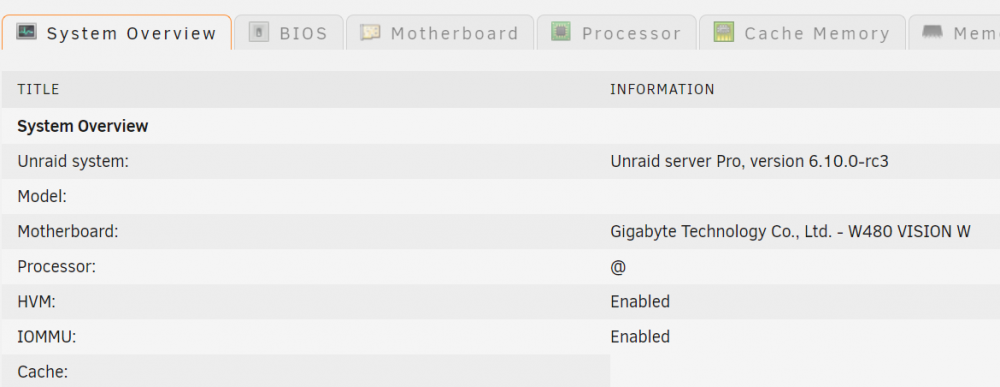
Task: Click the BIOS chip icon
Action: click(x=258, y=32)
